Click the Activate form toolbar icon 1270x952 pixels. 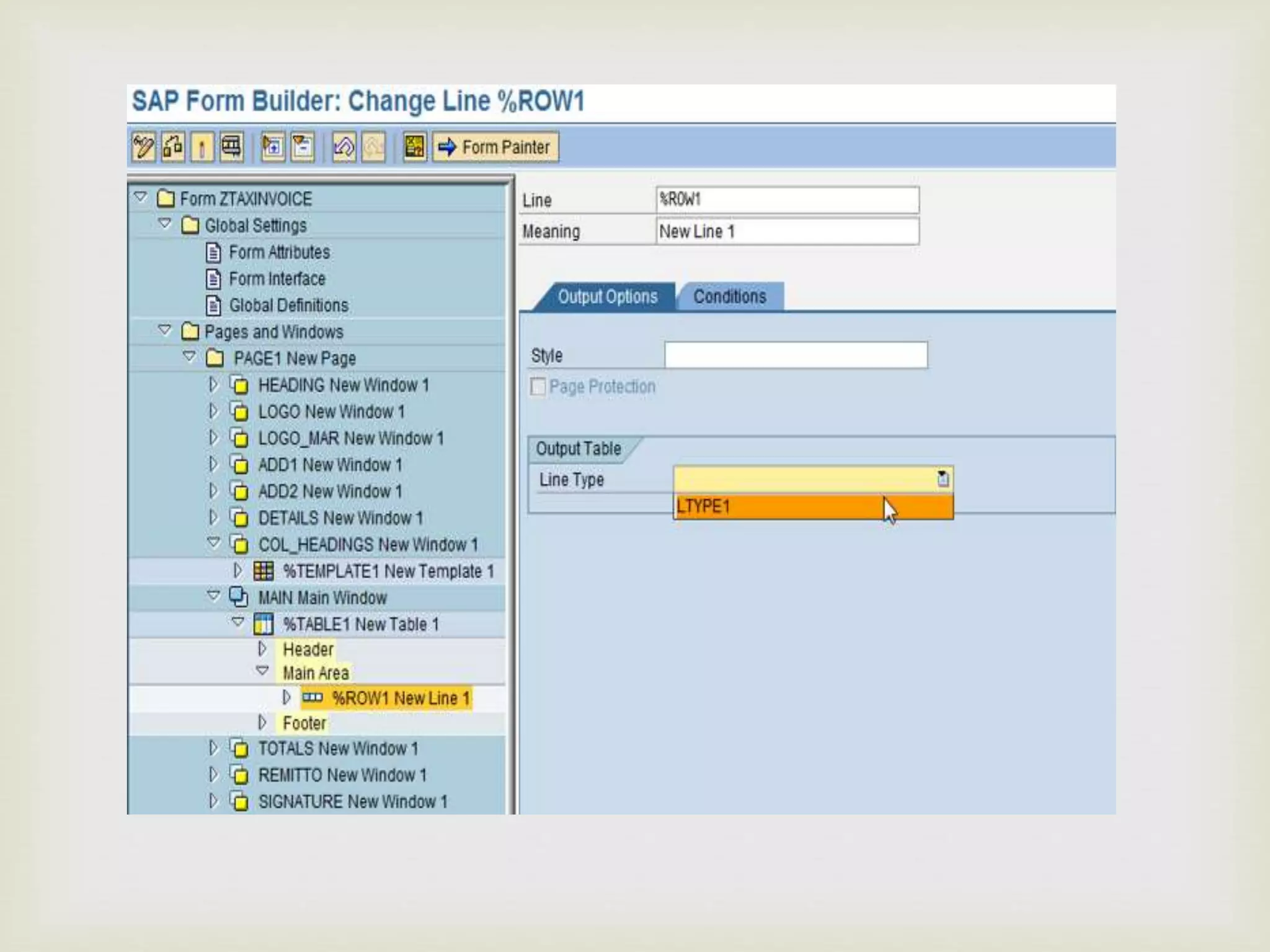click(202, 148)
